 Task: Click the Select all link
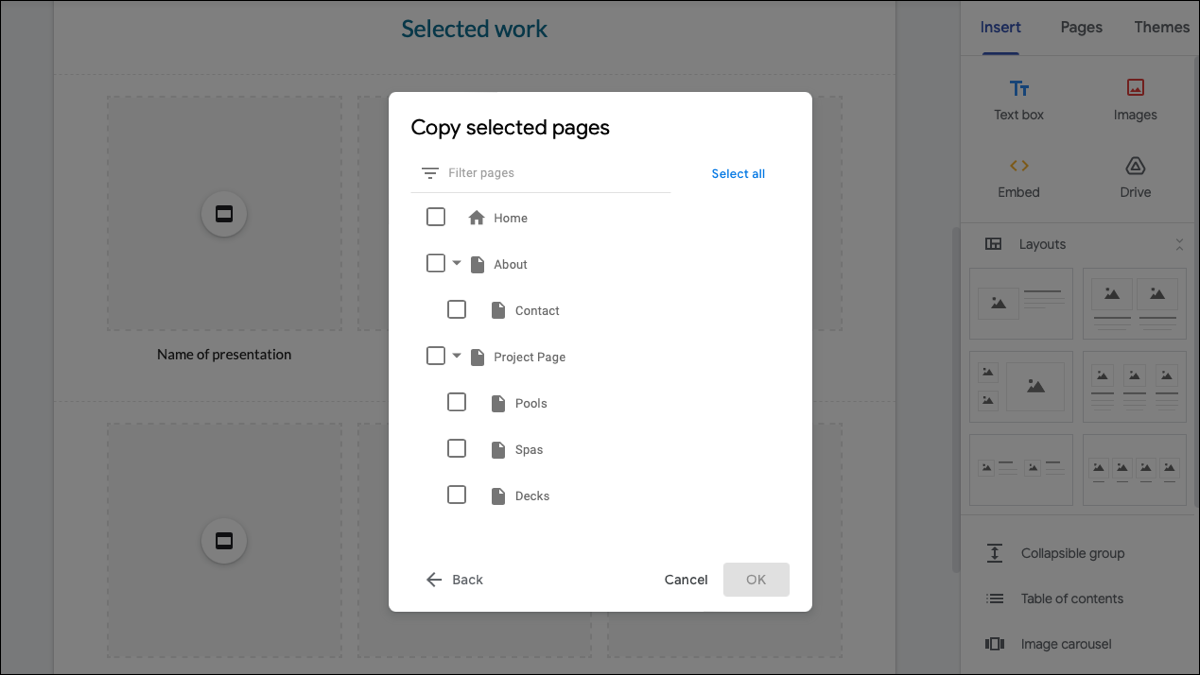(x=738, y=173)
